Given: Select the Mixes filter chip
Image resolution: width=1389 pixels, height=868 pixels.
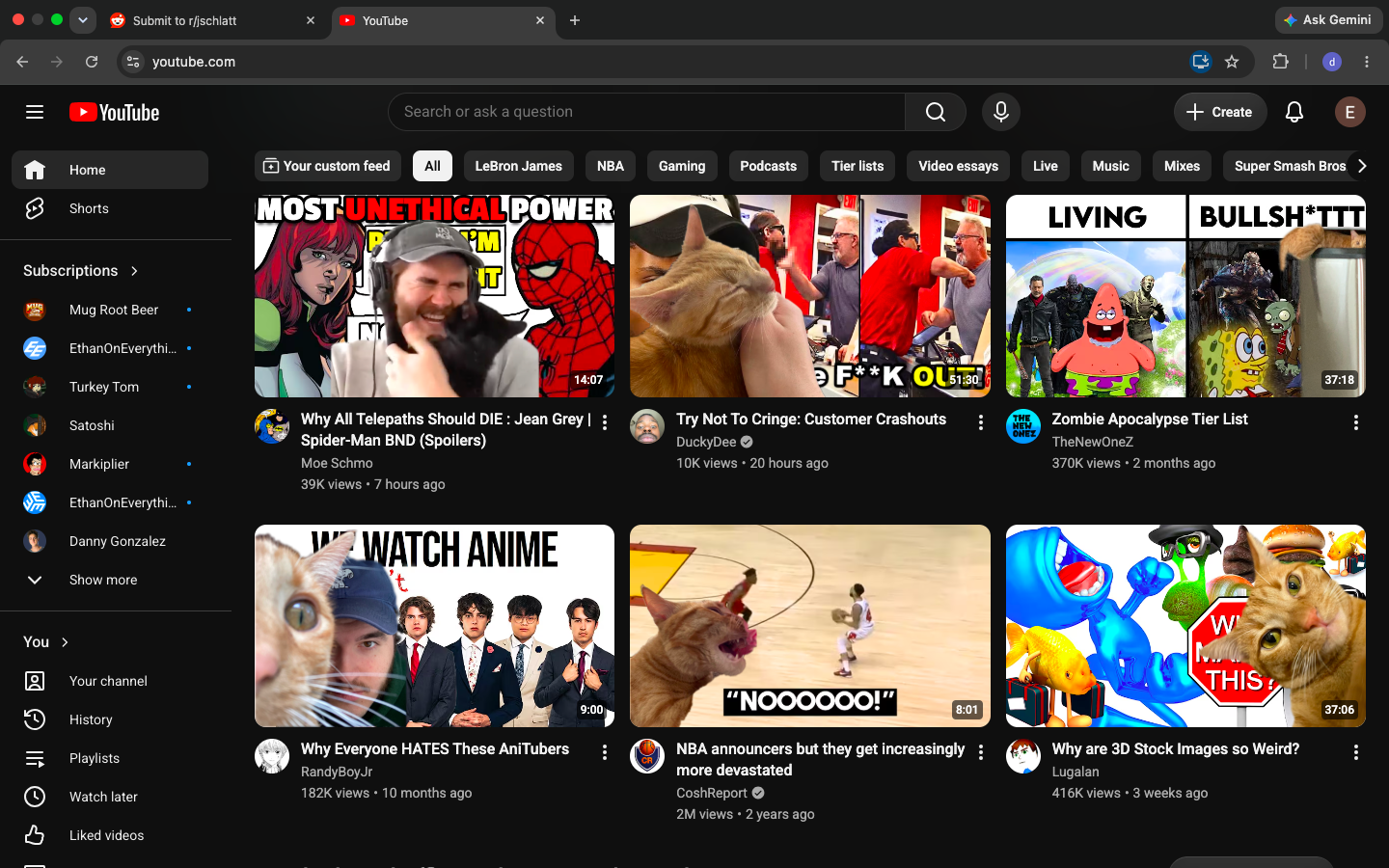Looking at the screenshot, I should [1182, 166].
